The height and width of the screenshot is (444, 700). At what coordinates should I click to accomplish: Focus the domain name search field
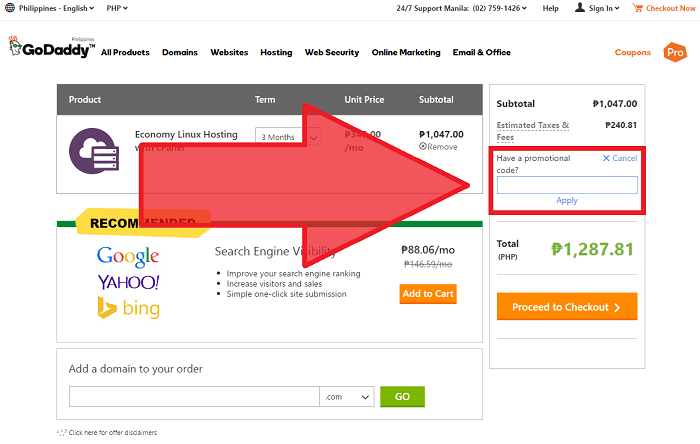[x=194, y=397]
